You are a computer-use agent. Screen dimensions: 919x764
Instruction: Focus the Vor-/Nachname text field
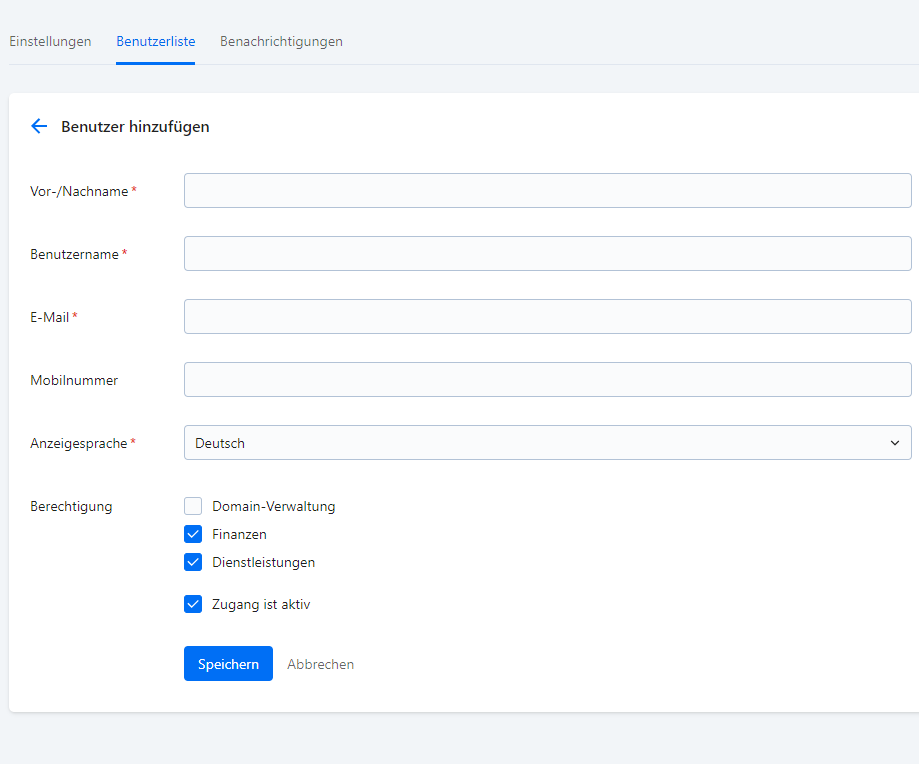[x=547, y=191]
